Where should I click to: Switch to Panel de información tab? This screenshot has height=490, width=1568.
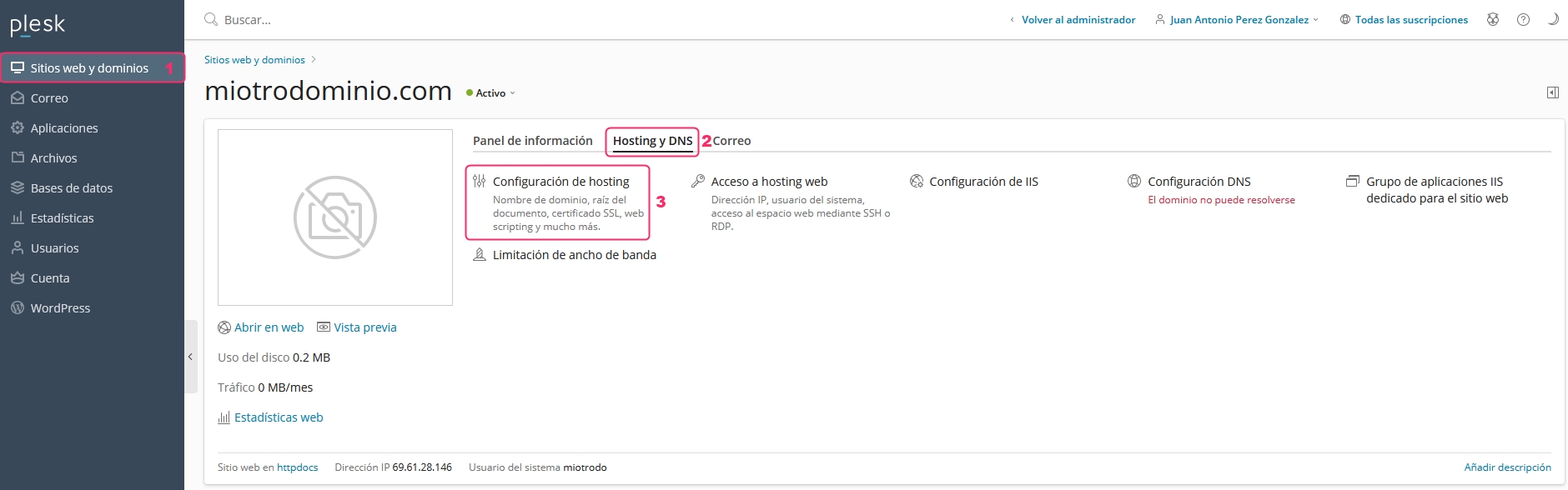[x=532, y=141]
